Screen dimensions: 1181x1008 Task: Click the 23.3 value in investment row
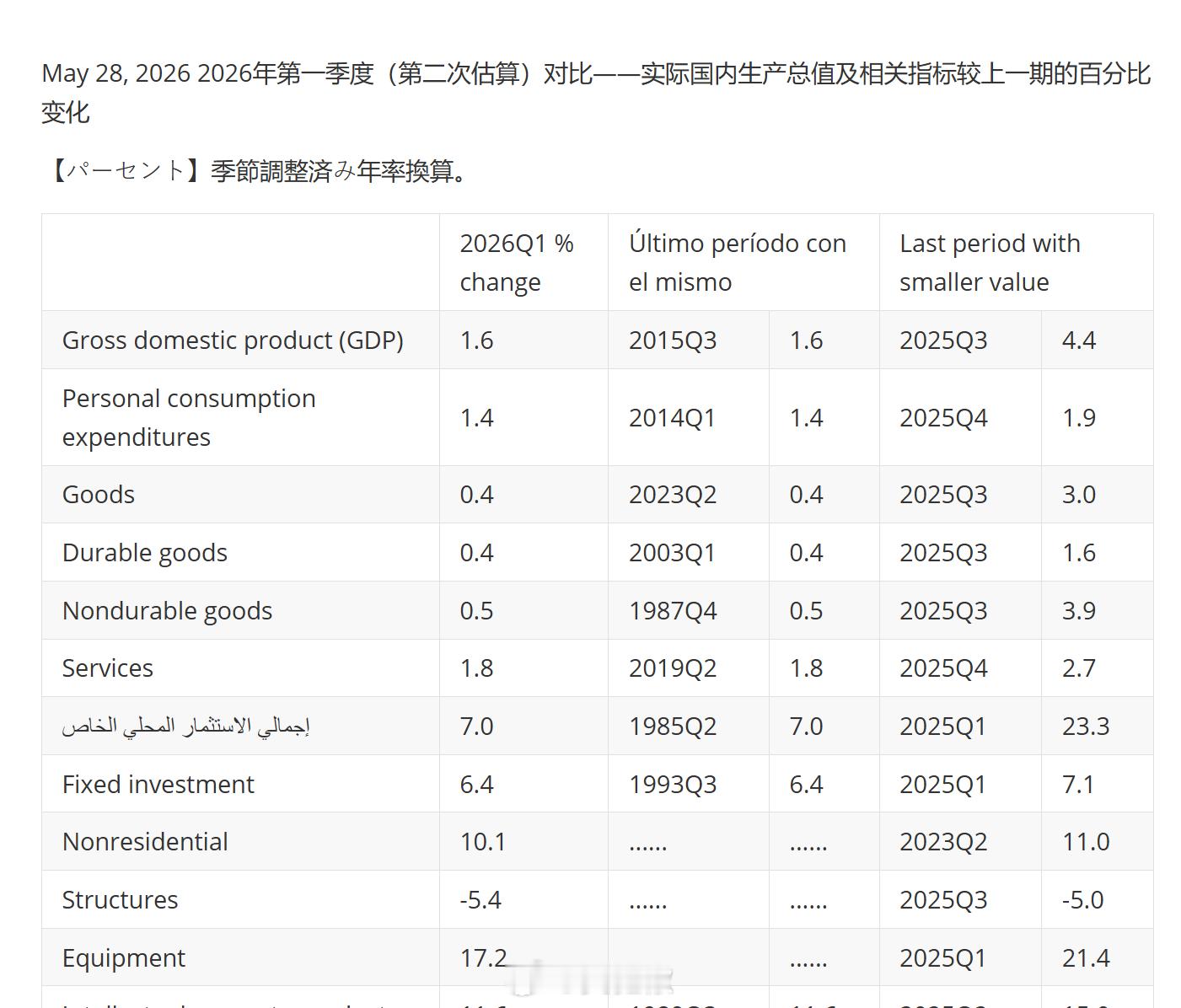click(x=1086, y=727)
